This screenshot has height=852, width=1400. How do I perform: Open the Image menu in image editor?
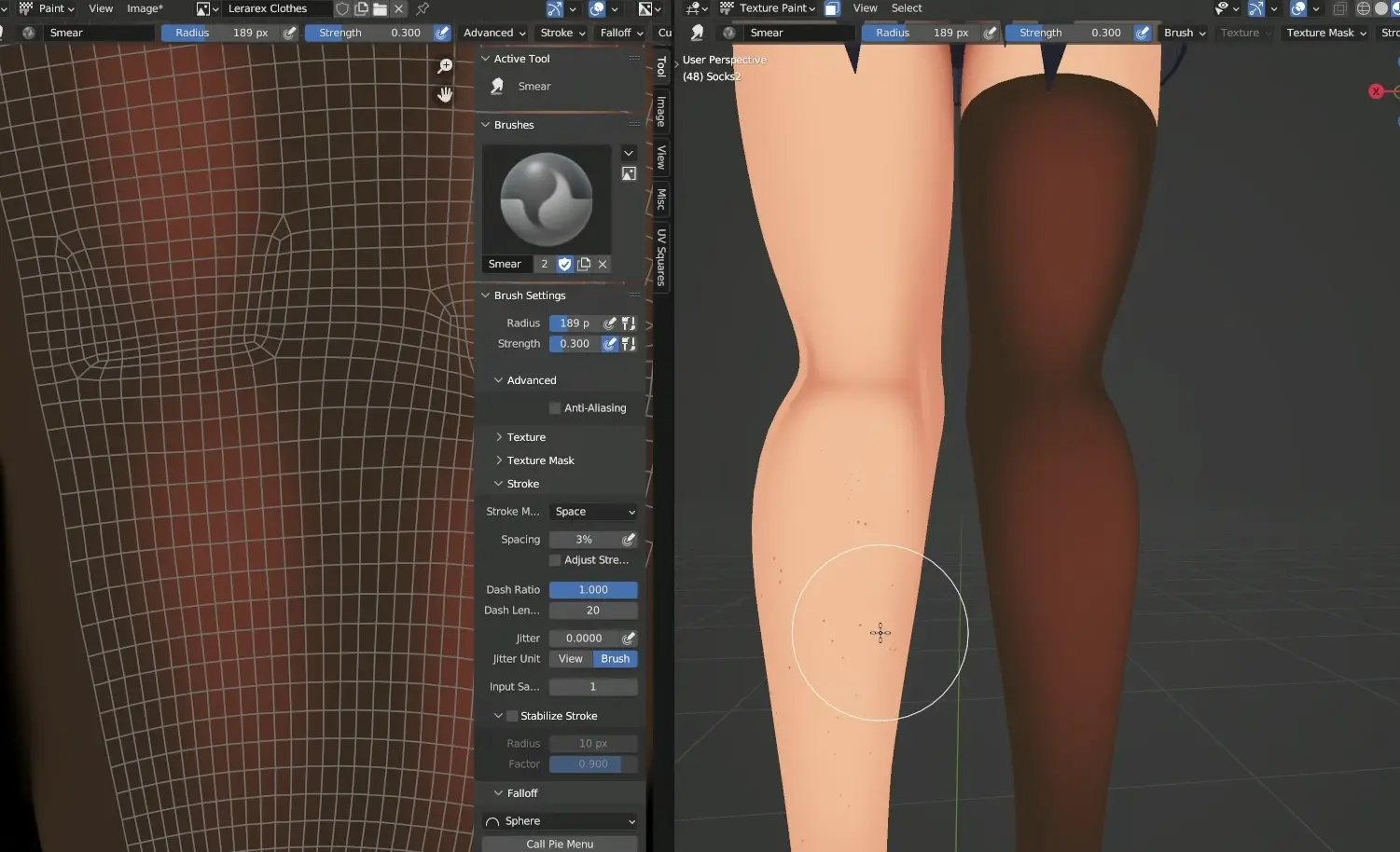145,8
